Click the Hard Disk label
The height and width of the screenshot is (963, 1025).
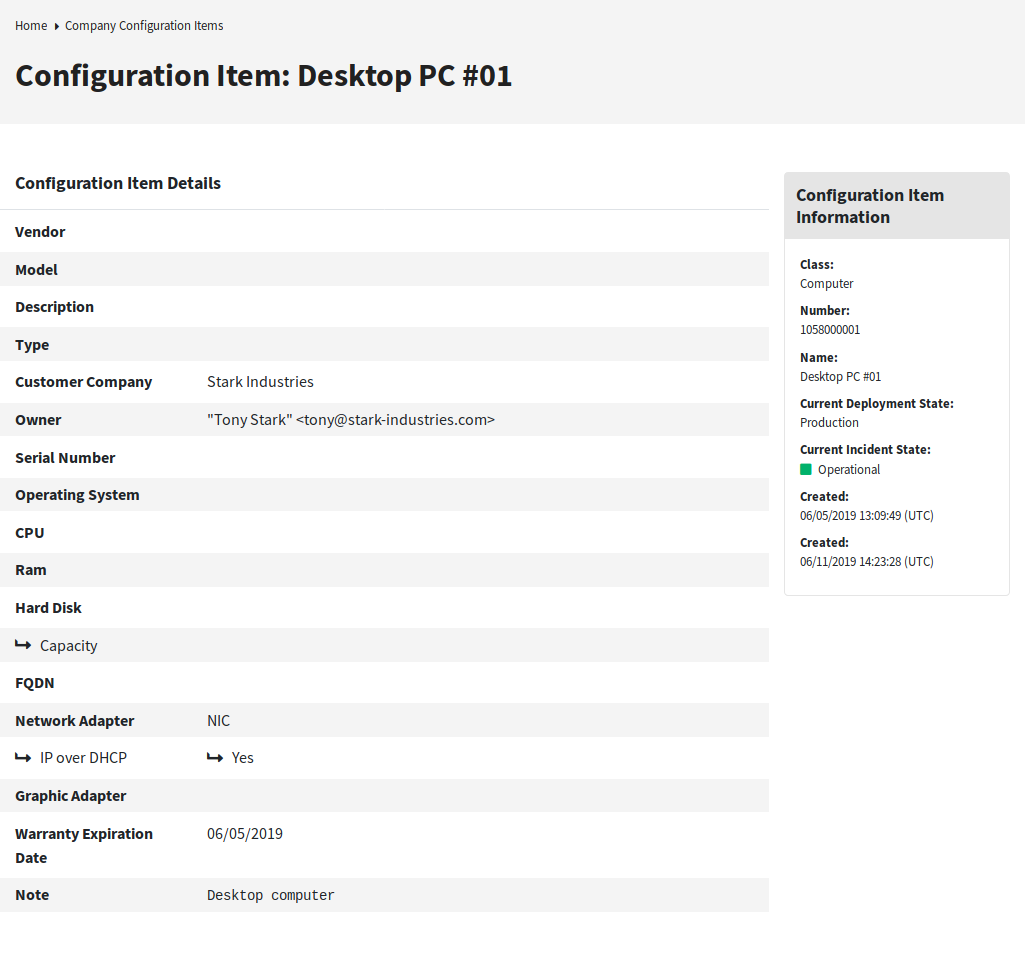click(48, 608)
